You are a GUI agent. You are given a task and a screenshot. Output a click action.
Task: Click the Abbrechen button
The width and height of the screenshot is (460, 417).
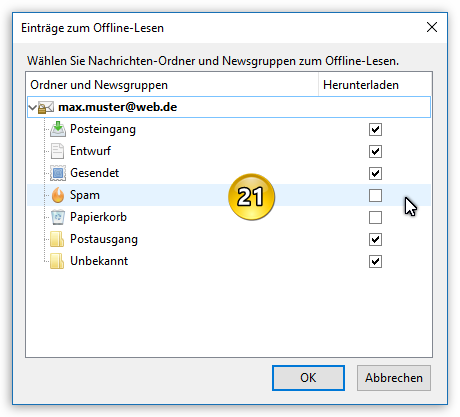(x=394, y=378)
